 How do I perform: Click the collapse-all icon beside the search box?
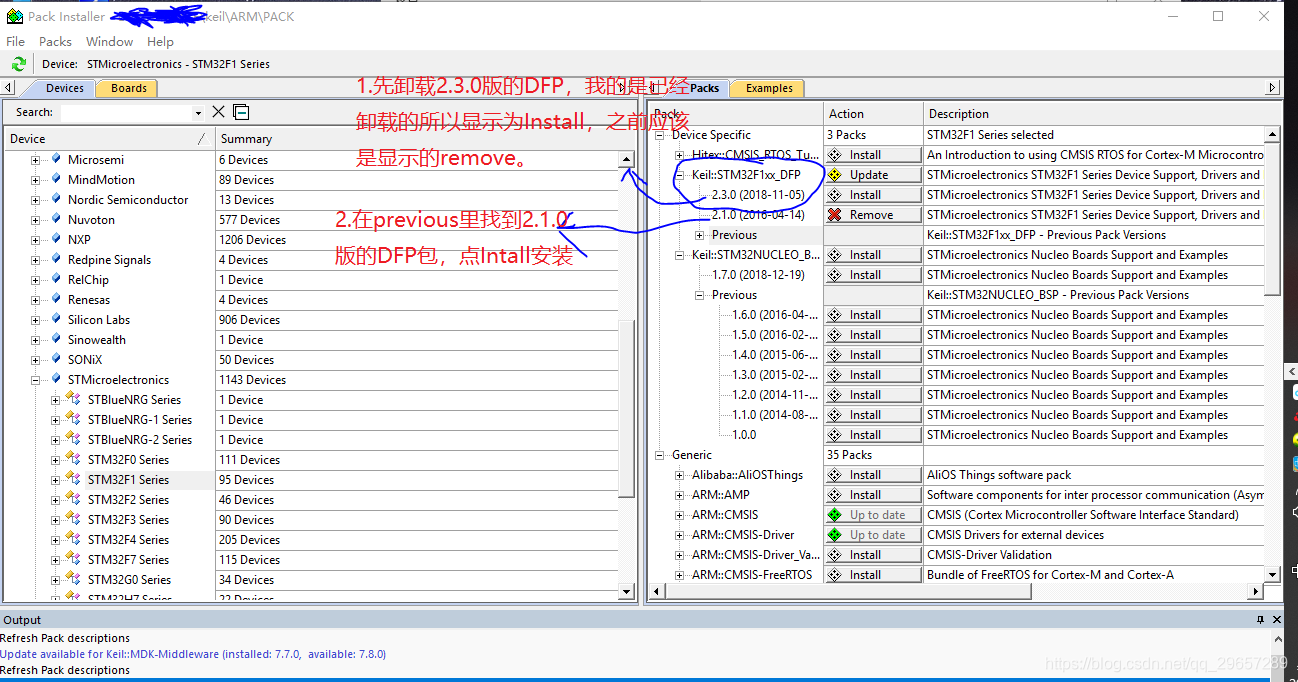click(241, 112)
